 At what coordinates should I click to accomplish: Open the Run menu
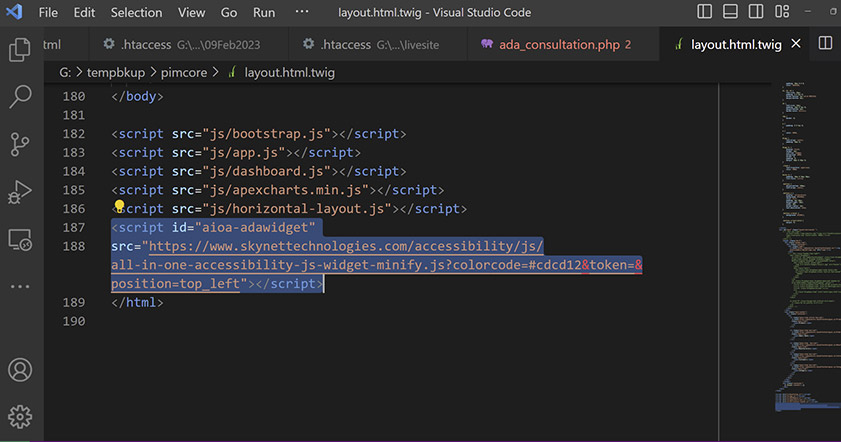tap(264, 12)
